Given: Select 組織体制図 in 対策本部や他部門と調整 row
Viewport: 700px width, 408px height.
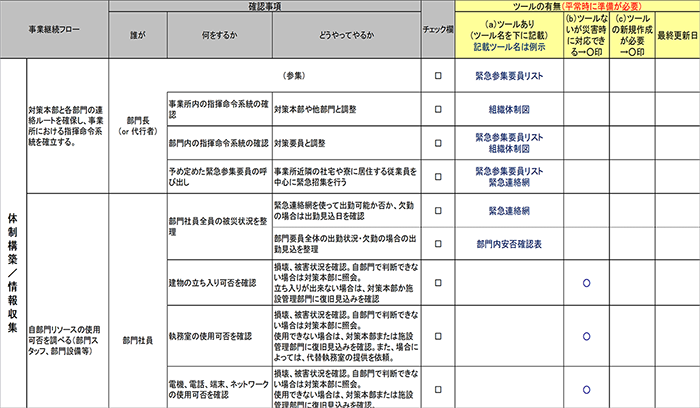Looking at the screenshot, I should point(509,109).
